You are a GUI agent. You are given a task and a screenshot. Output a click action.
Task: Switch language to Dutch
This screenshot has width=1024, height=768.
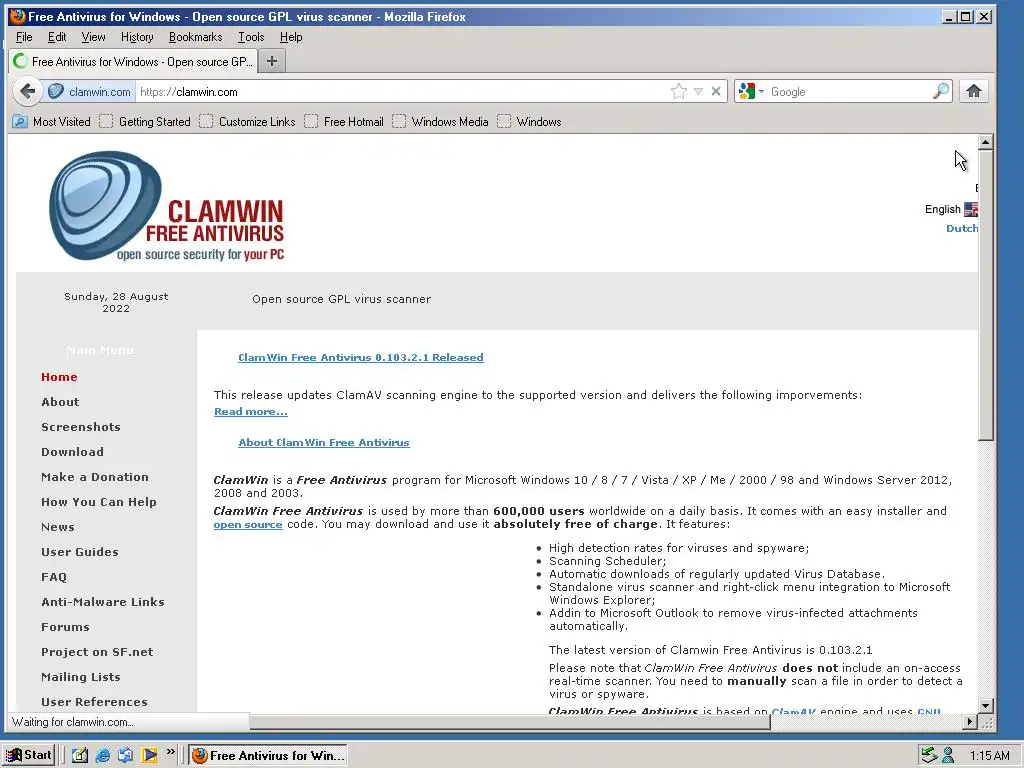point(962,228)
